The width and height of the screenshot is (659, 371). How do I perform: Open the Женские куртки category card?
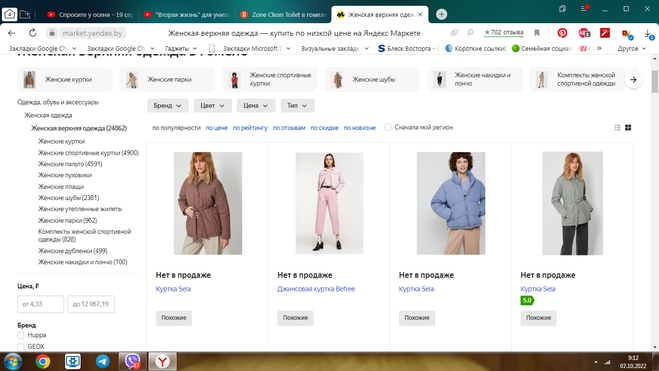[x=65, y=79]
